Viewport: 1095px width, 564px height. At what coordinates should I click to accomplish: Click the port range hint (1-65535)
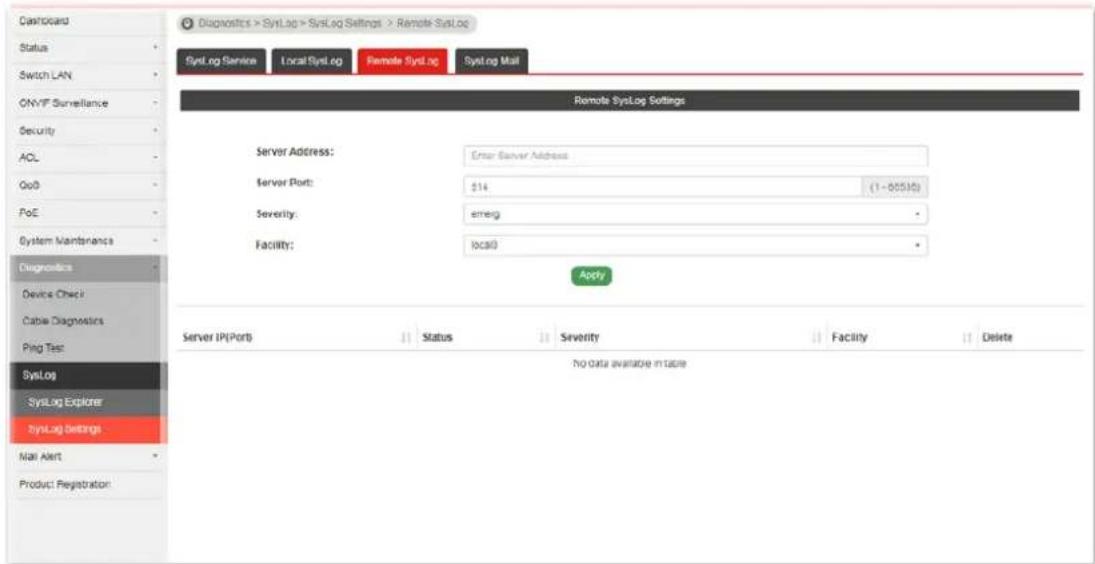point(897,187)
